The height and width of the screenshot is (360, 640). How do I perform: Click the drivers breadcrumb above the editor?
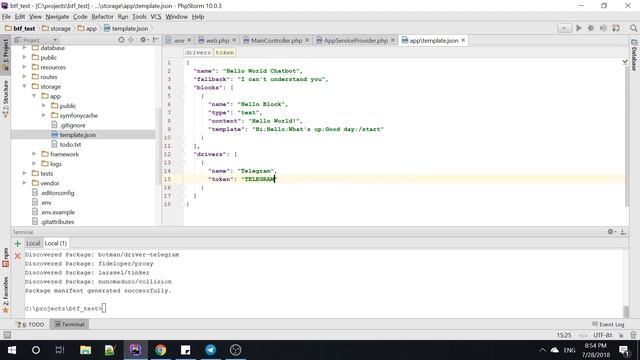tap(198, 53)
